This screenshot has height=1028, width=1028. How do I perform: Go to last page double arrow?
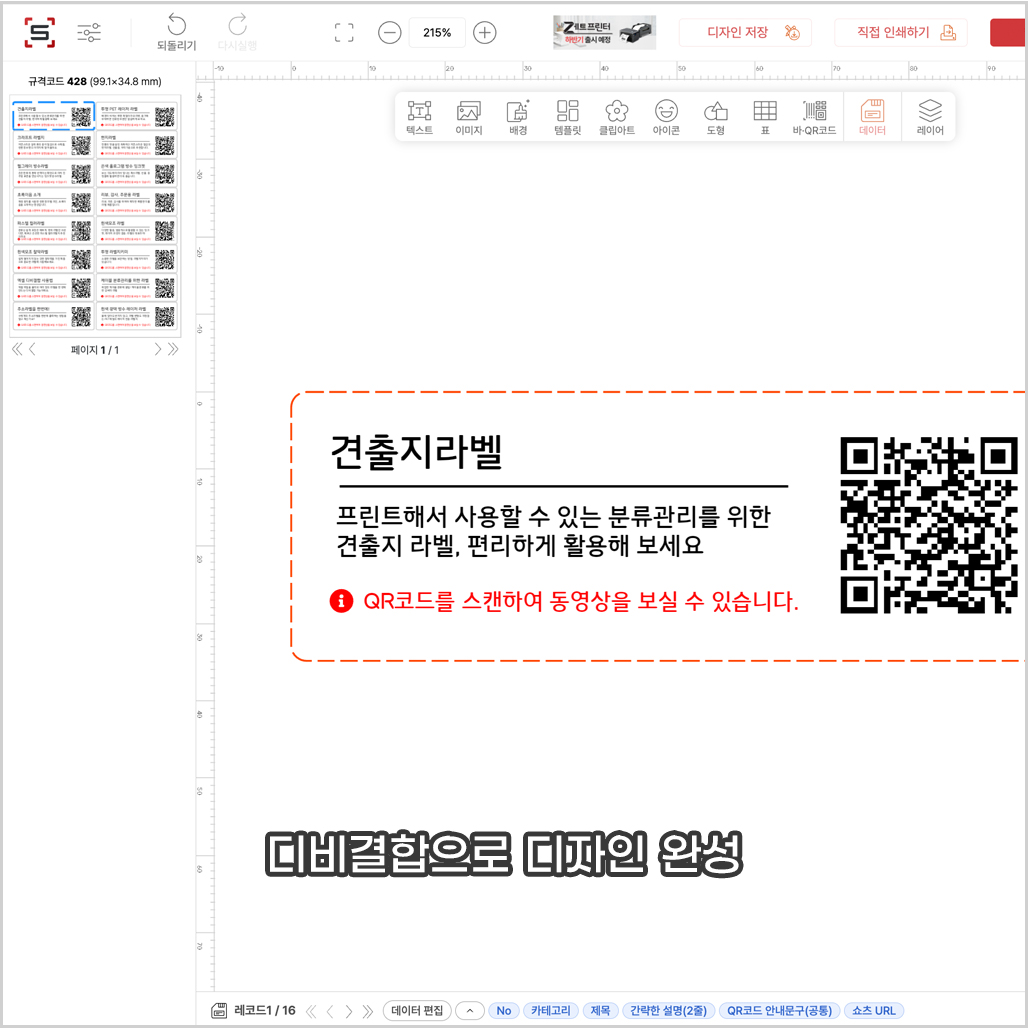click(173, 349)
